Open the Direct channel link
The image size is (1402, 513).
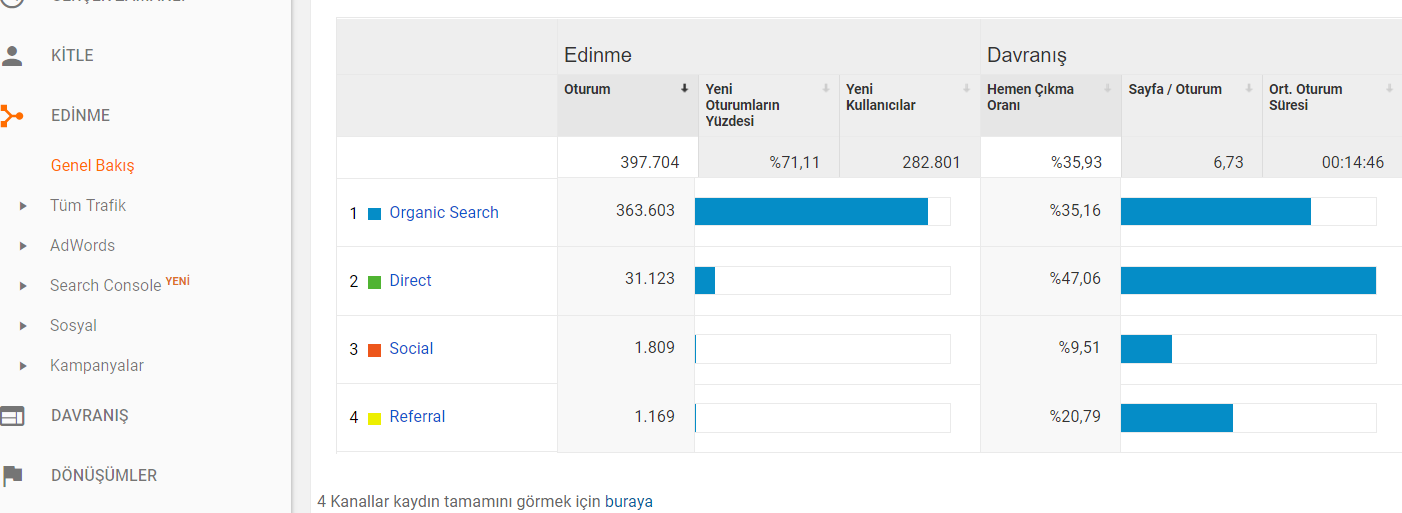tap(410, 280)
